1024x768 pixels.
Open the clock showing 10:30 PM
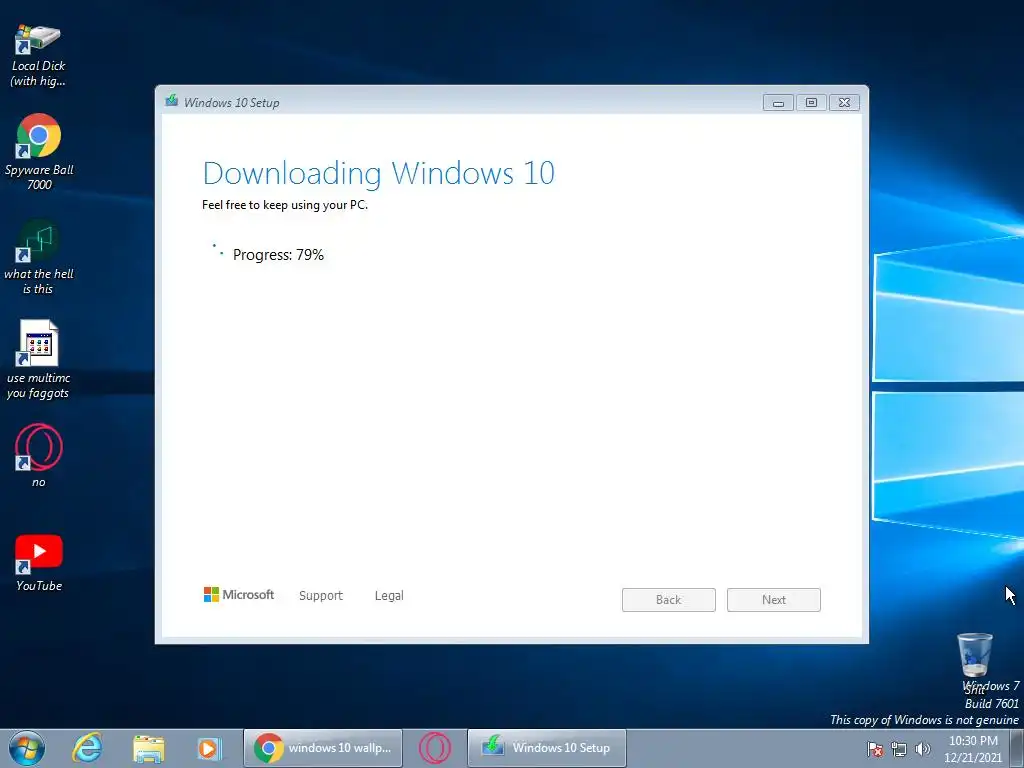(973, 748)
